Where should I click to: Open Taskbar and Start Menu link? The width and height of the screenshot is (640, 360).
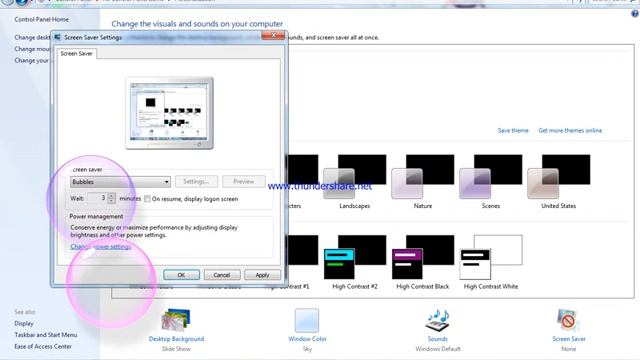tap(46, 335)
